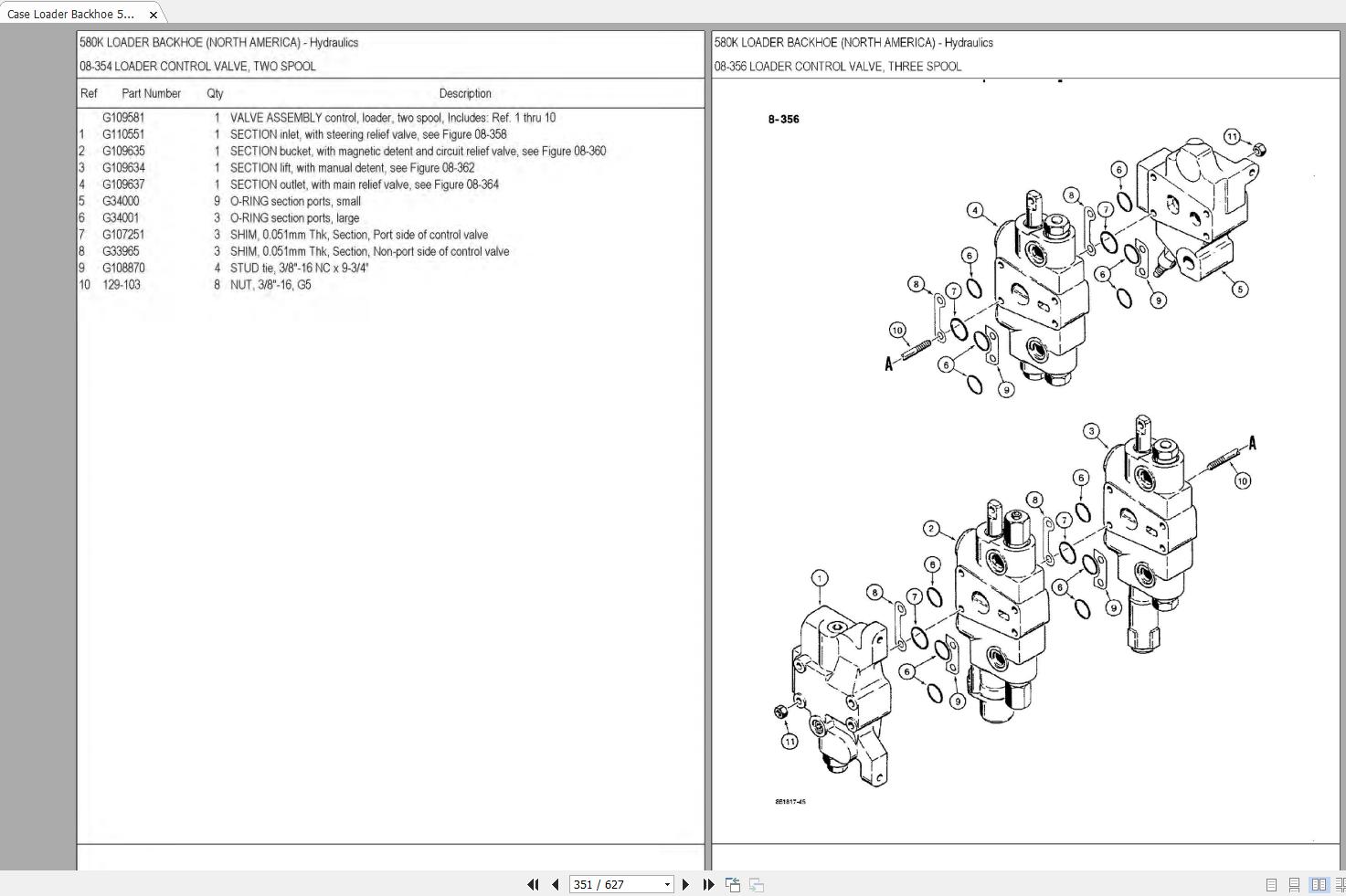Click the Part Number column header

tap(151, 93)
